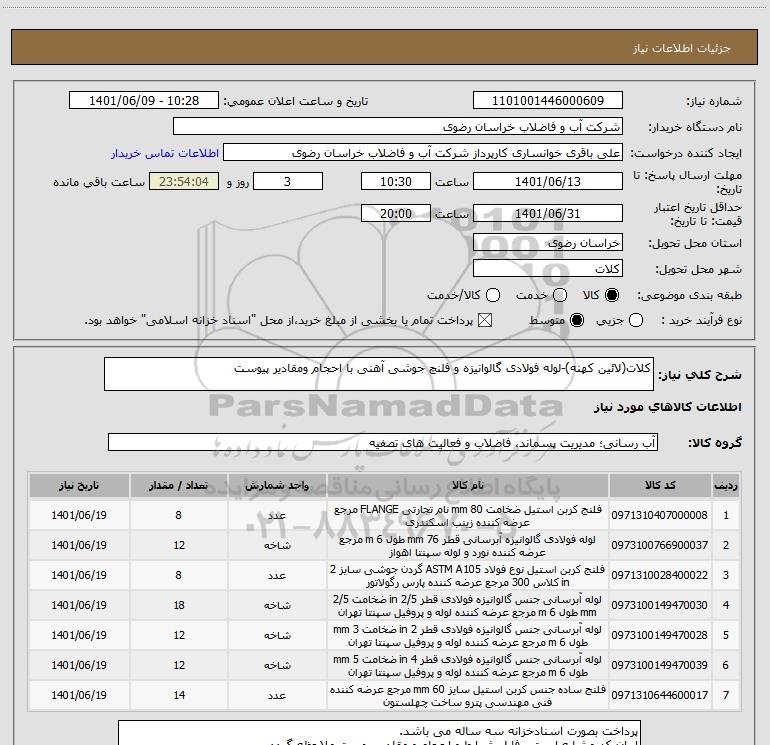
Task: Select product code 0973100766900037
Action: [660, 545]
